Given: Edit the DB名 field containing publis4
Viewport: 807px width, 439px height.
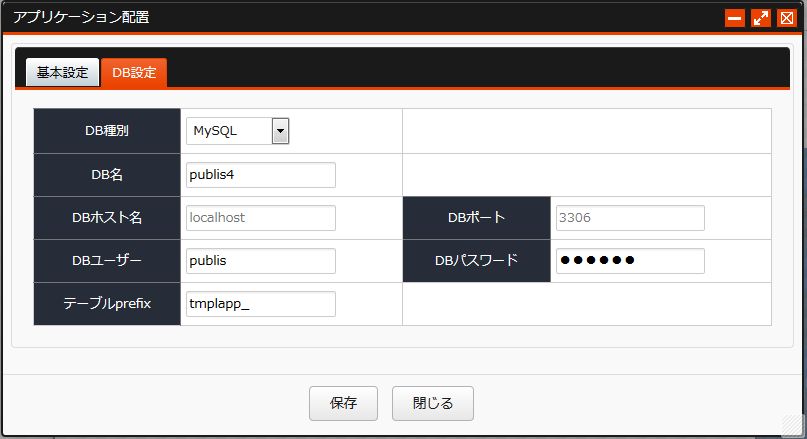Looking at the screenshot, I should pyautogui.click(x=261, y=175).
